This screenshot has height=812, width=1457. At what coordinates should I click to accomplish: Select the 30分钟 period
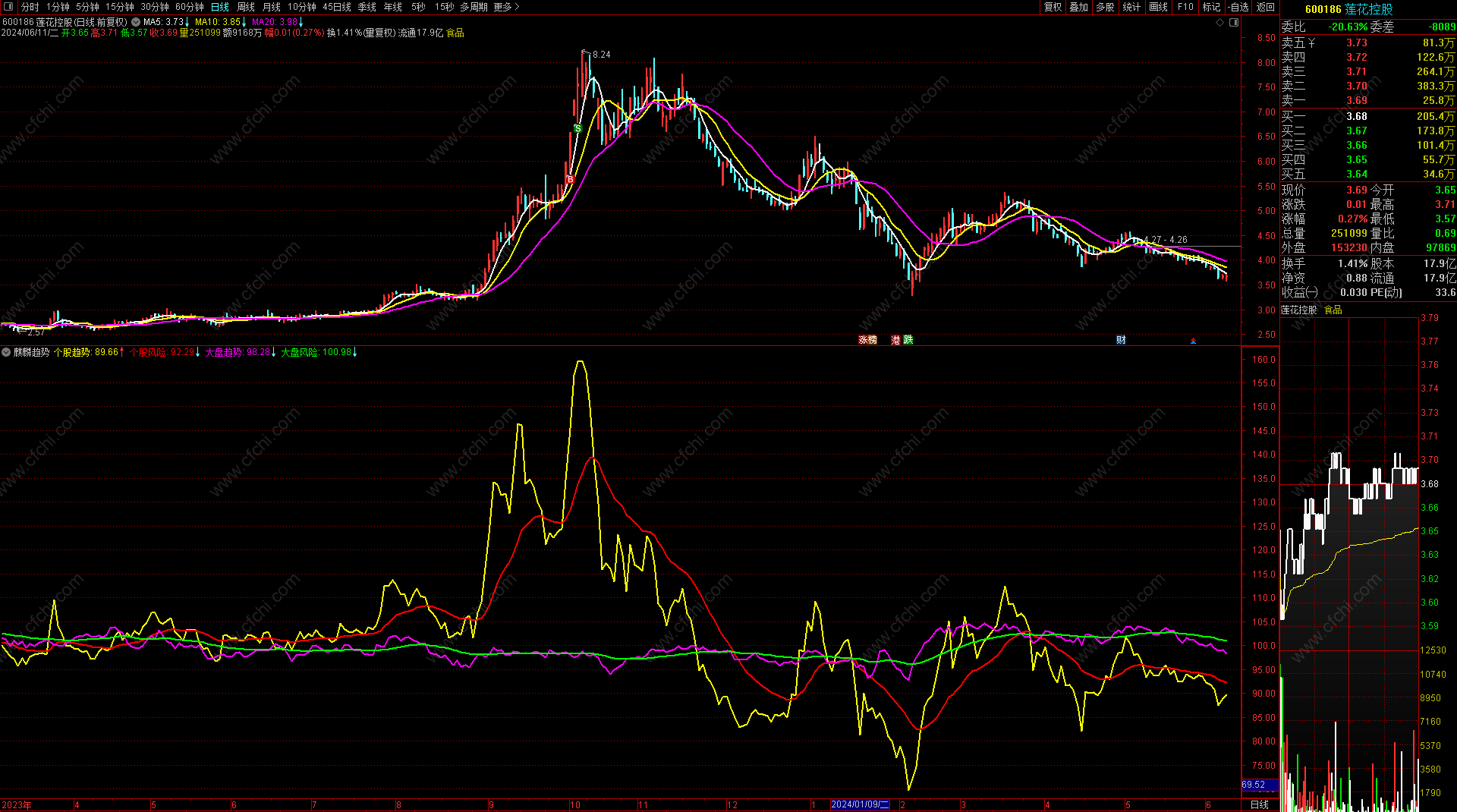(155, 7)
